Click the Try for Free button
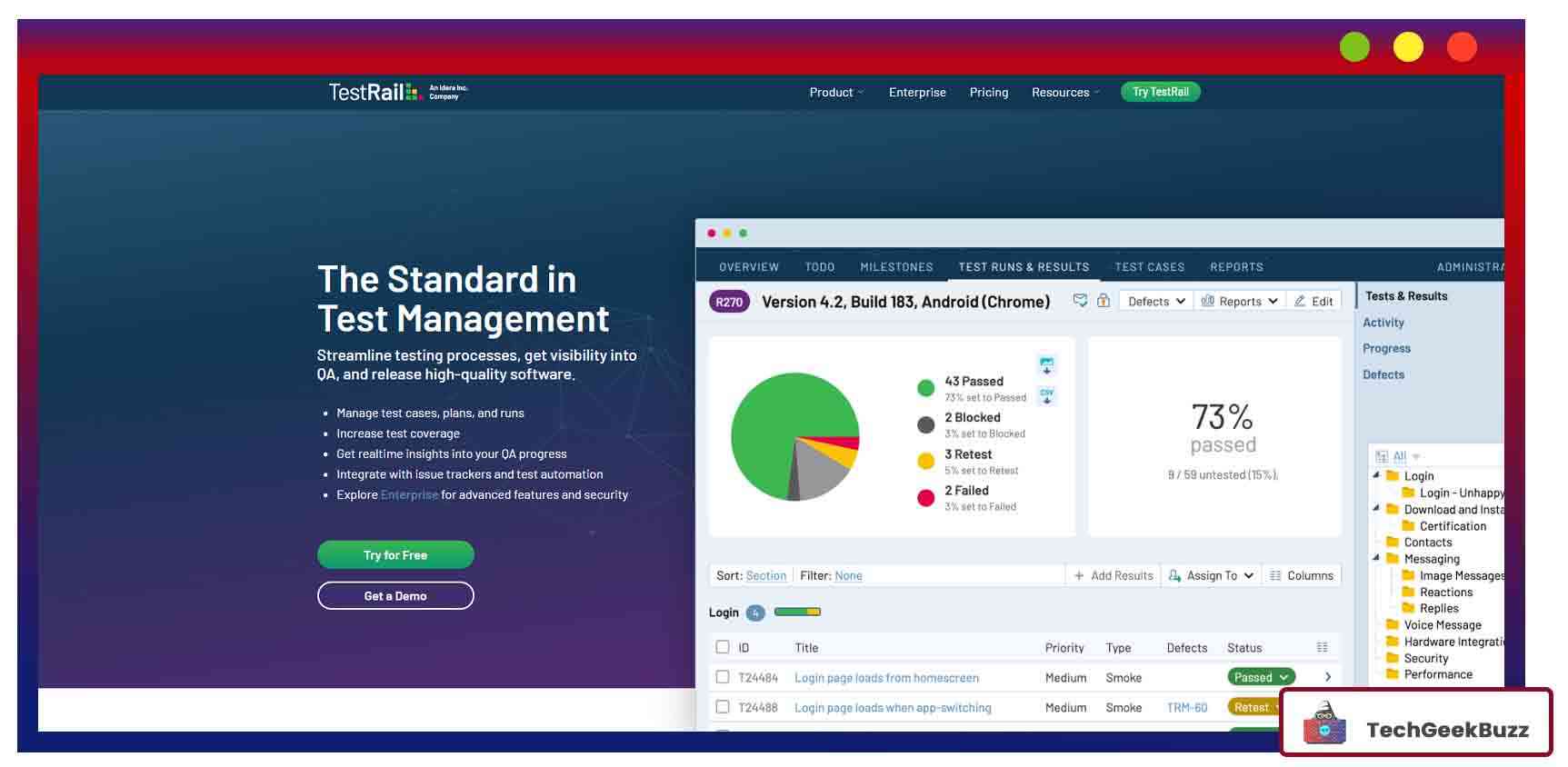The width and height of the screenshot is (1568, 767). 395,555
